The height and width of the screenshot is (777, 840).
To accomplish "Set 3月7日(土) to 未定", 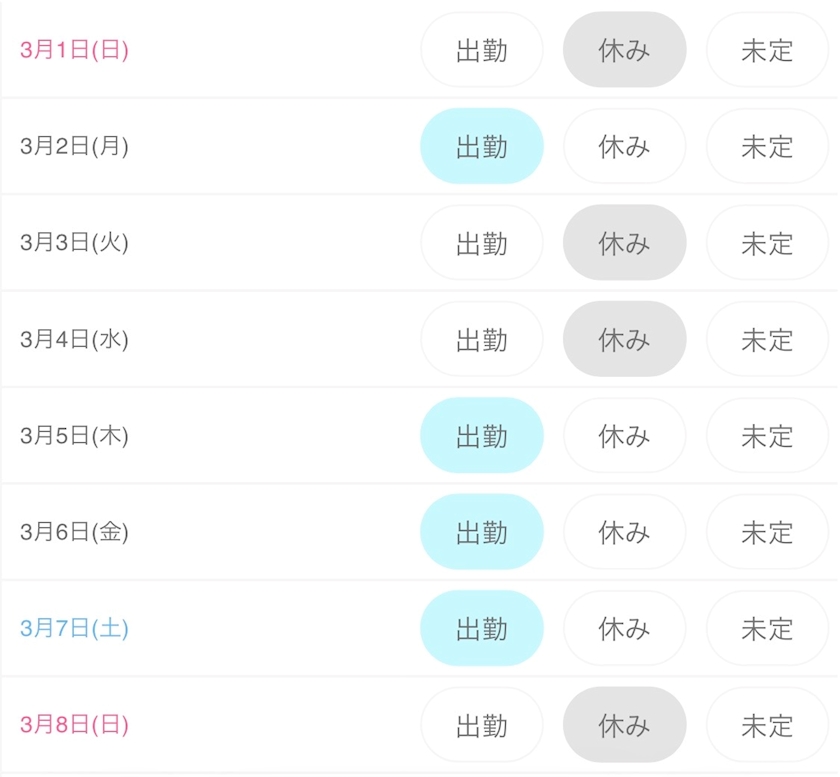I will pyautogui.click(x=767, y=629).
